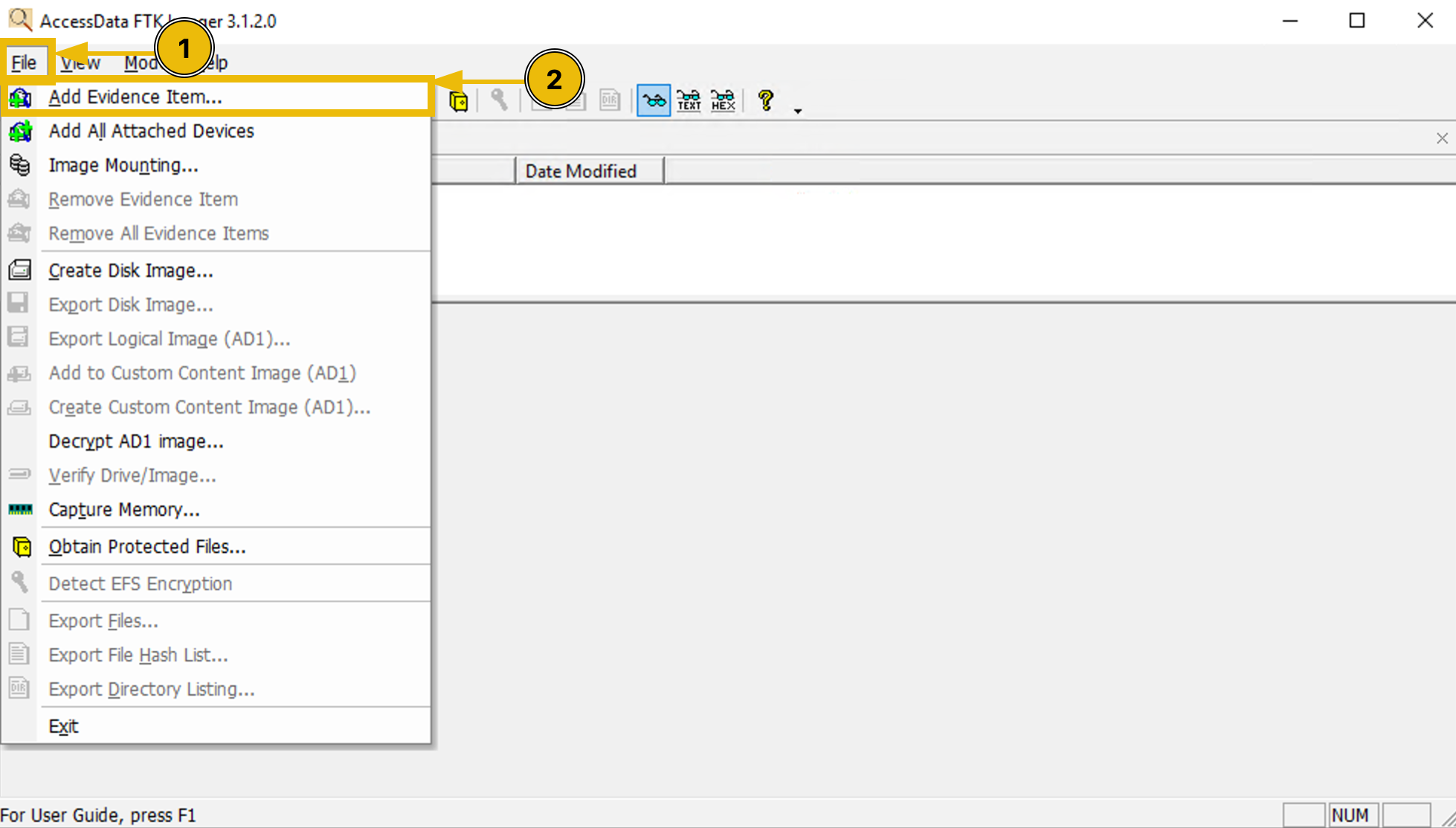Choose Decrypt AD1 image entry
The width and height of the screenshot is (1456, 828).
click(x=216, y=442)
